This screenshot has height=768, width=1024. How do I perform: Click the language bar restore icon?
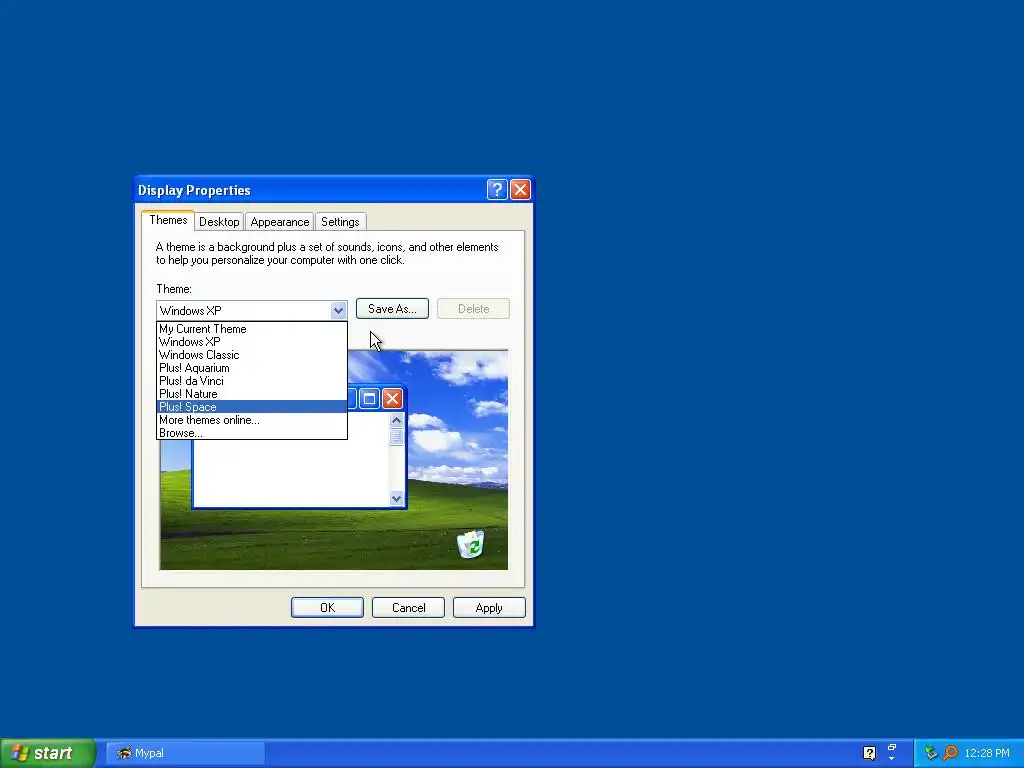coord(892,747)
